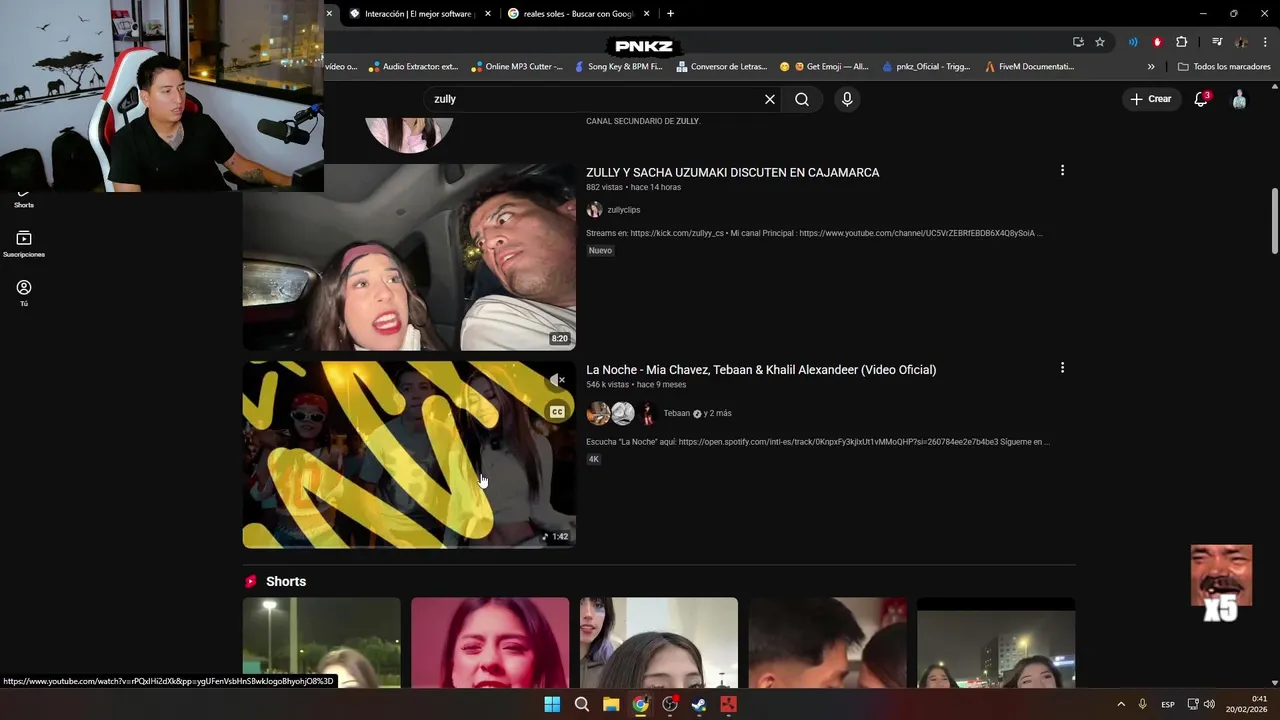The width and height of the screenshot is (1280, 720).
Task: Open Audio Extractor bookmark
Action: coord(412,67)
